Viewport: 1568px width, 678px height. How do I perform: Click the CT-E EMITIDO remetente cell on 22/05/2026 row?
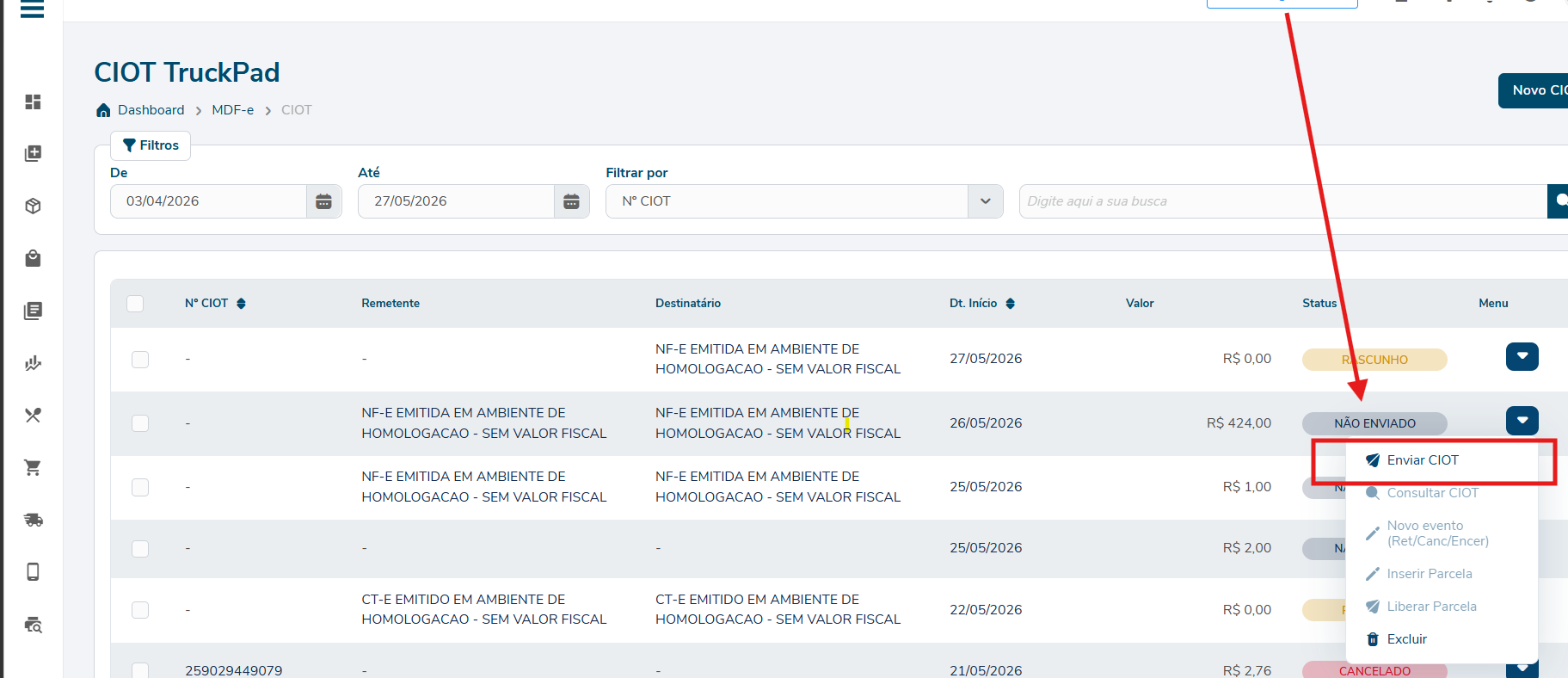484,609
